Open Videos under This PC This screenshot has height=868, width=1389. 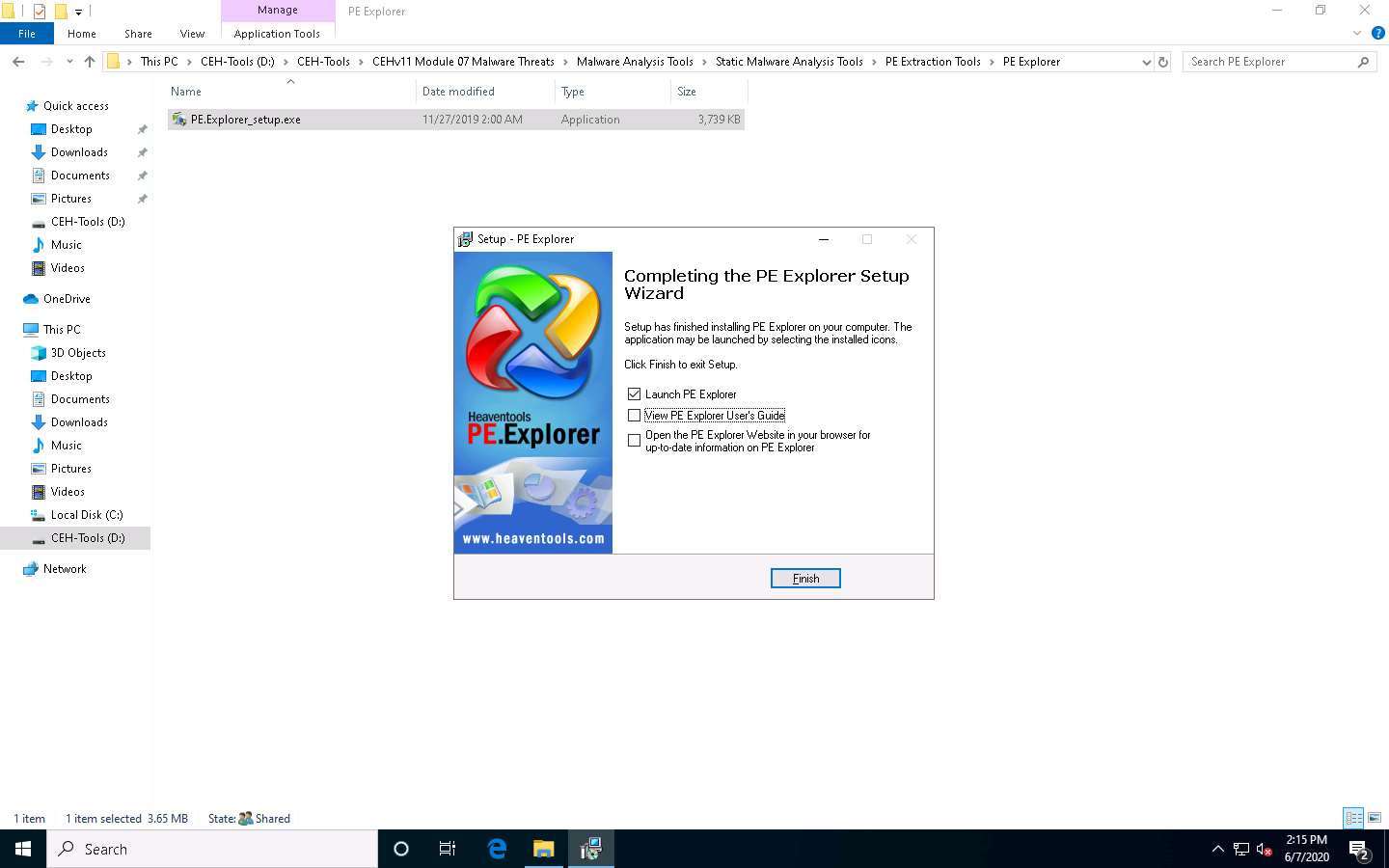point(68,492)
